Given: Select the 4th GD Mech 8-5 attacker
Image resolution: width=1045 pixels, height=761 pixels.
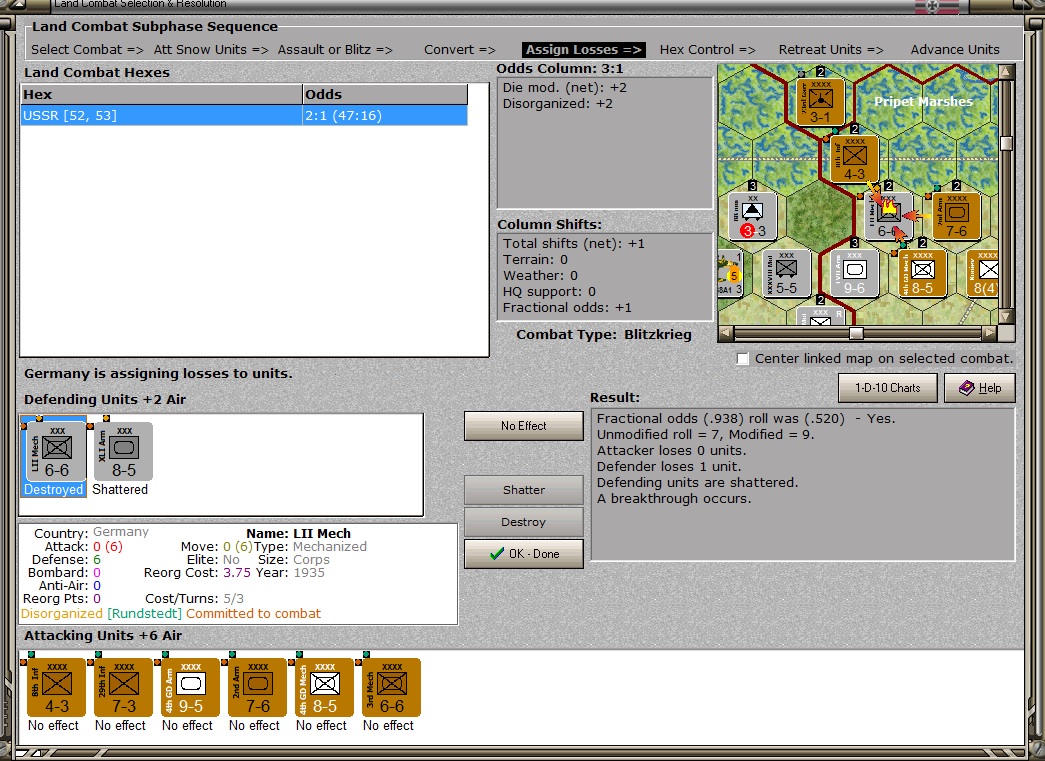Looking at the screenshot, I should tap(324, 687).
